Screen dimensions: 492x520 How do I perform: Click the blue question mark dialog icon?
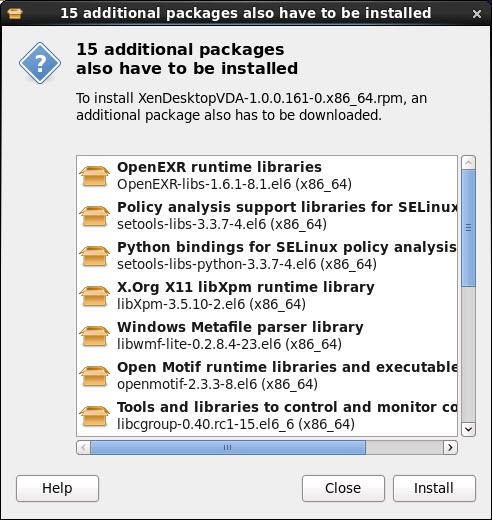pos(40,63)
